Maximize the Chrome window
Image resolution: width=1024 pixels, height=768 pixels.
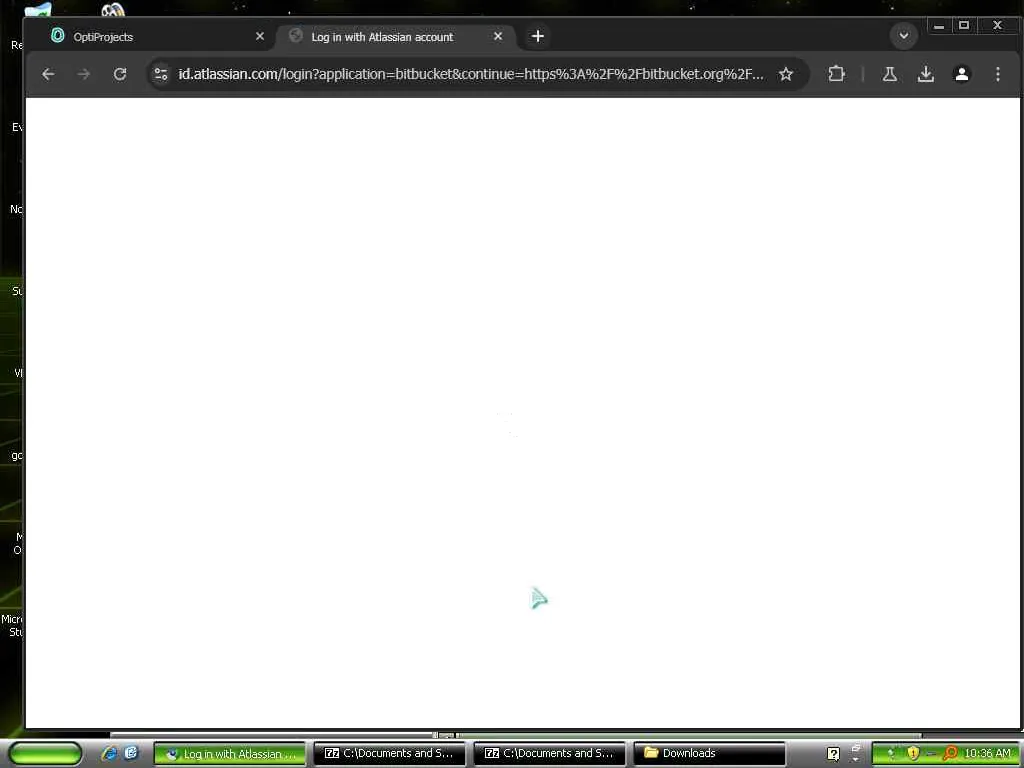pos(964,26)
